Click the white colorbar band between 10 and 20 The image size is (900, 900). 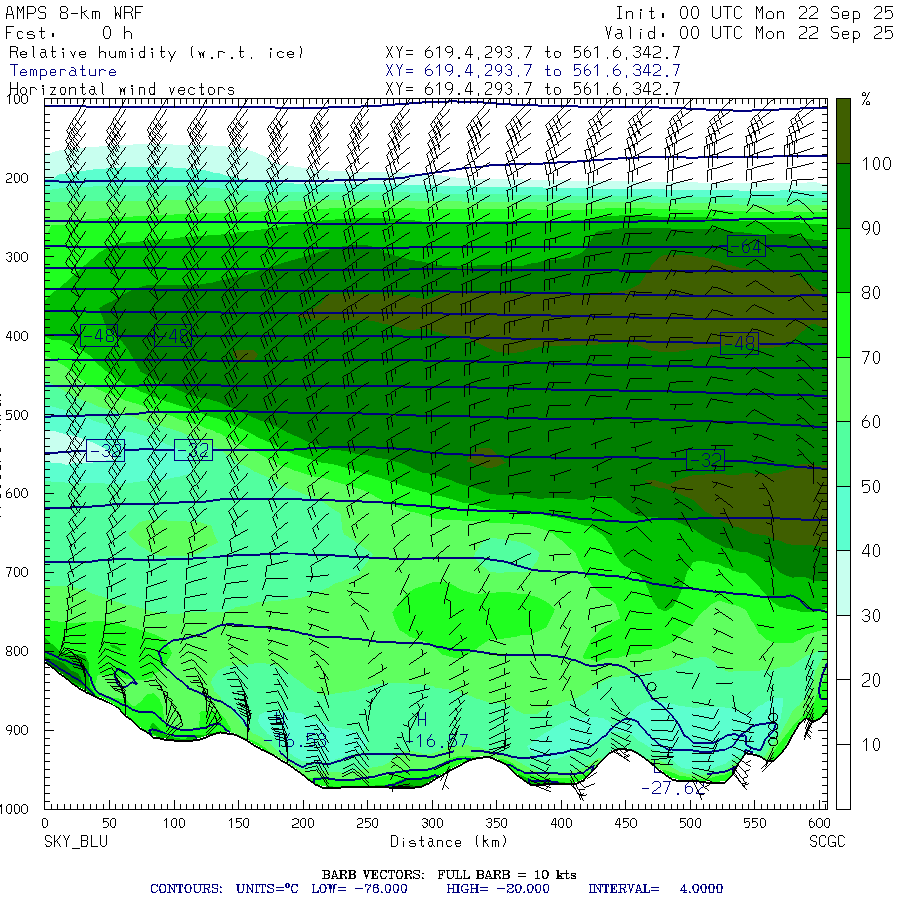pos(843,712)
